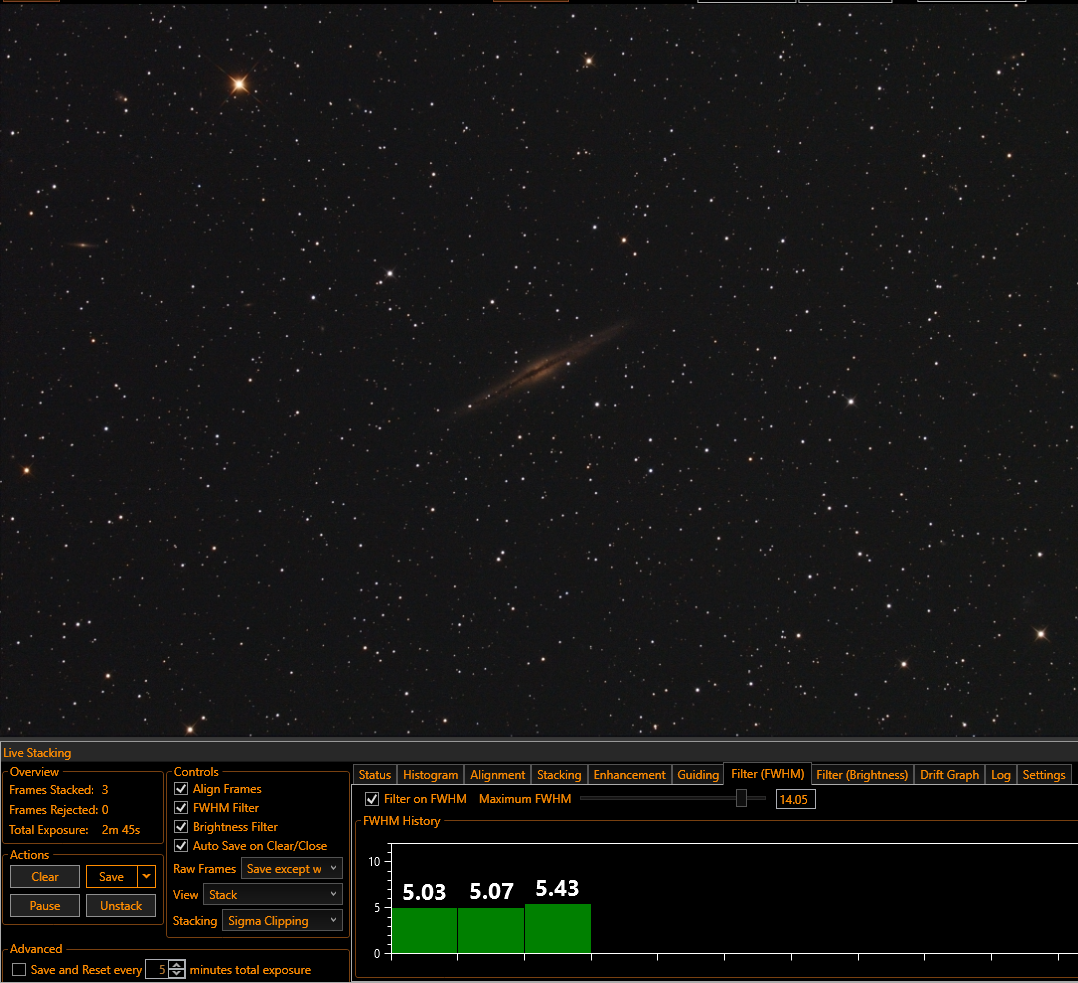The height and width of the screenshot is (983, 1078).
Task: Click the Unstack button
Action: (x=121, y=905)
